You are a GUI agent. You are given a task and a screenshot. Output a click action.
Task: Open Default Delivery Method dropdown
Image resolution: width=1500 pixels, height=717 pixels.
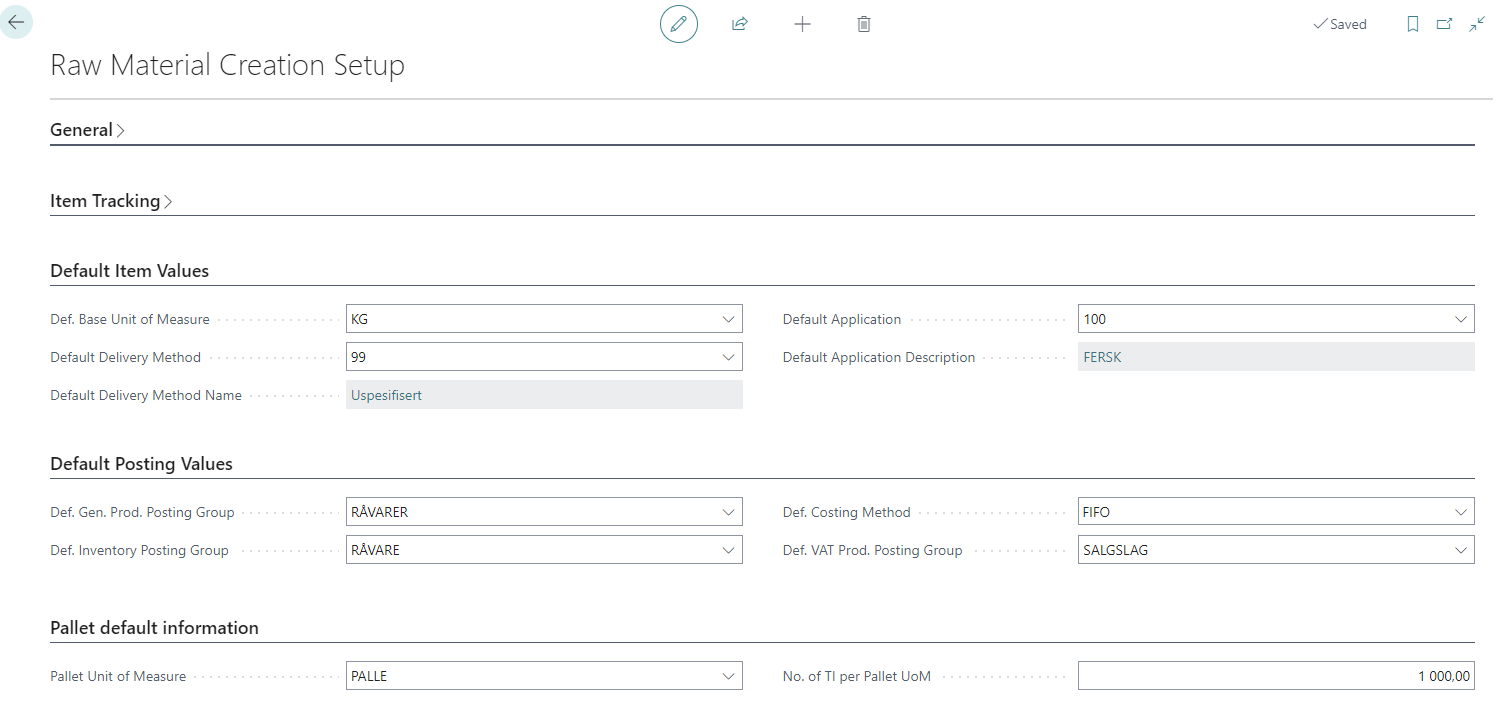[728, 357]
